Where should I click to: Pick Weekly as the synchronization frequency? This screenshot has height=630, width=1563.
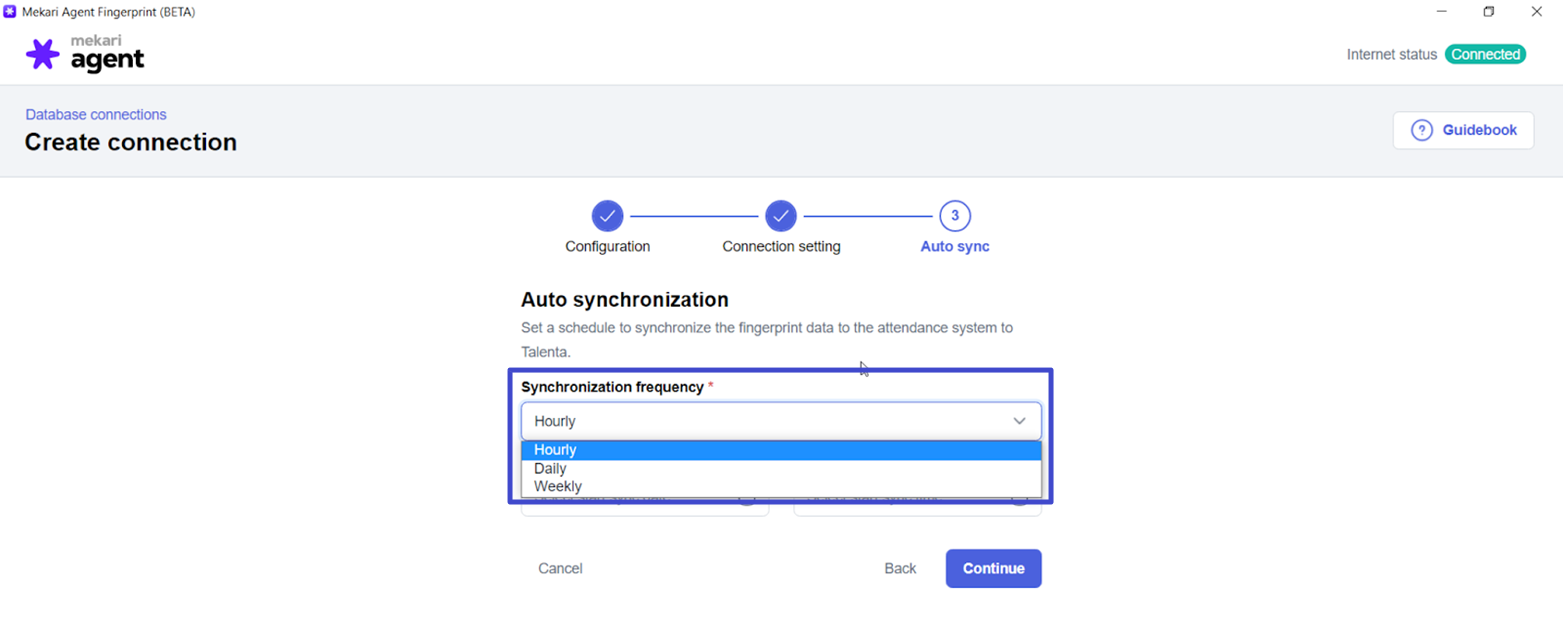click(780, 486)
